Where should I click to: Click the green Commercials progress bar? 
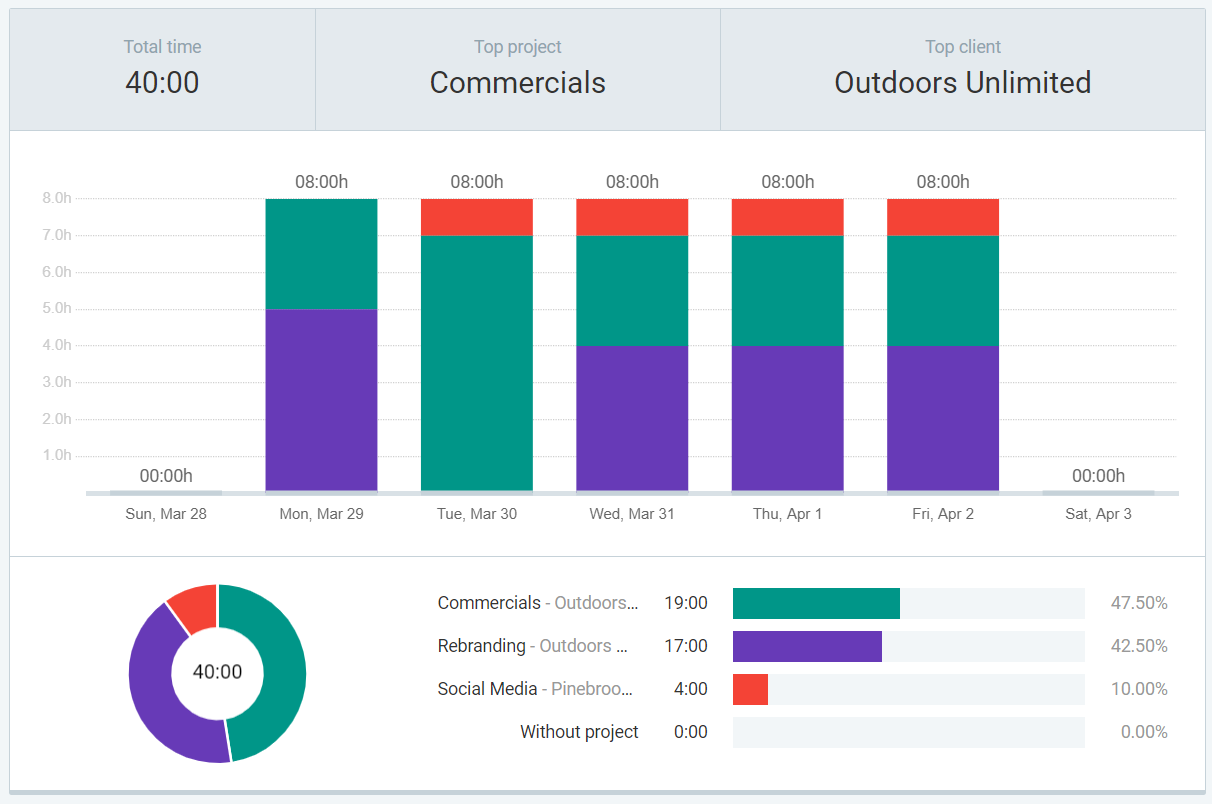pos(816,603)
